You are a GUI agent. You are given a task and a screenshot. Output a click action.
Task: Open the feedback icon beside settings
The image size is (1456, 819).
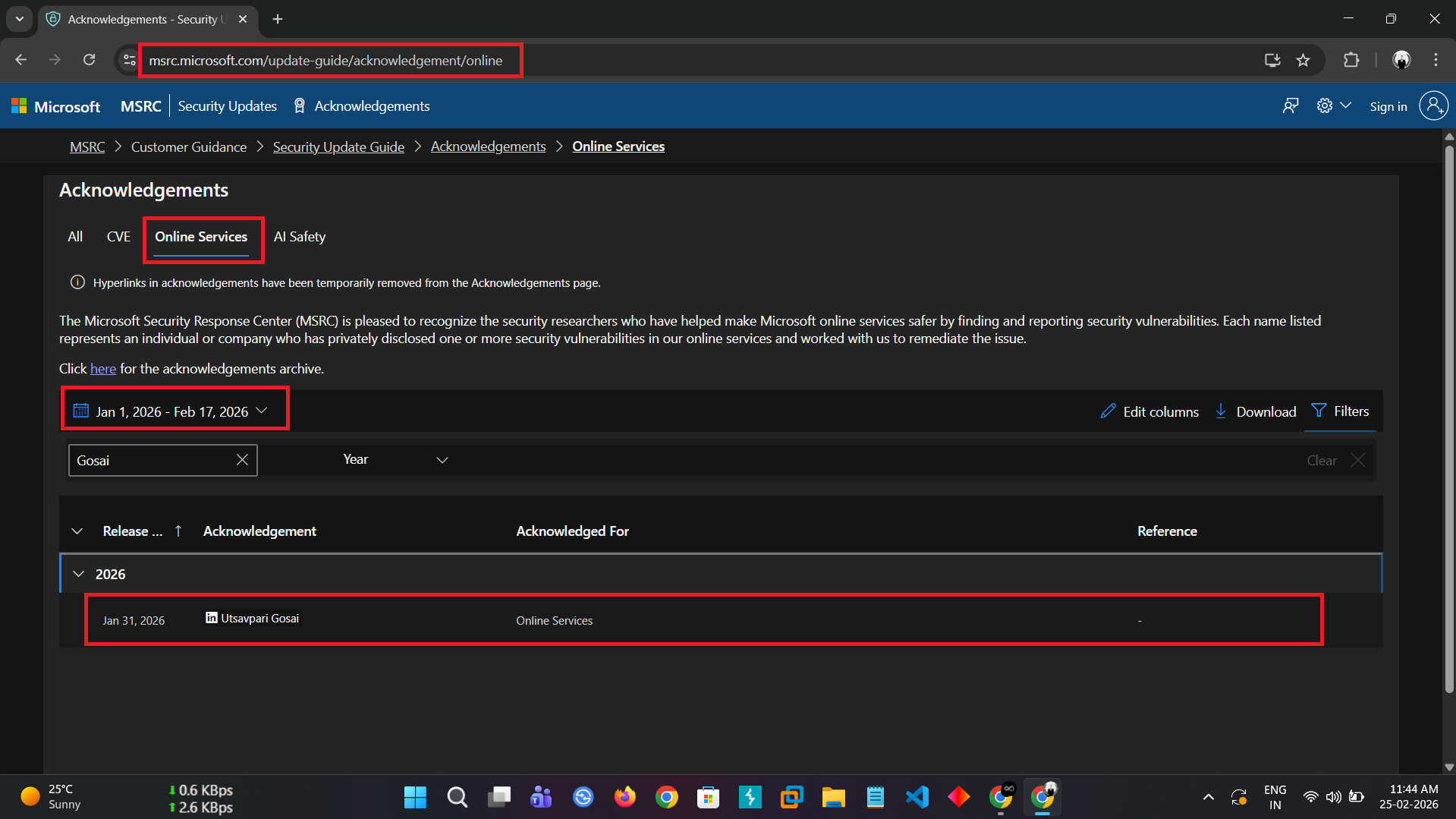[1290, 106]
